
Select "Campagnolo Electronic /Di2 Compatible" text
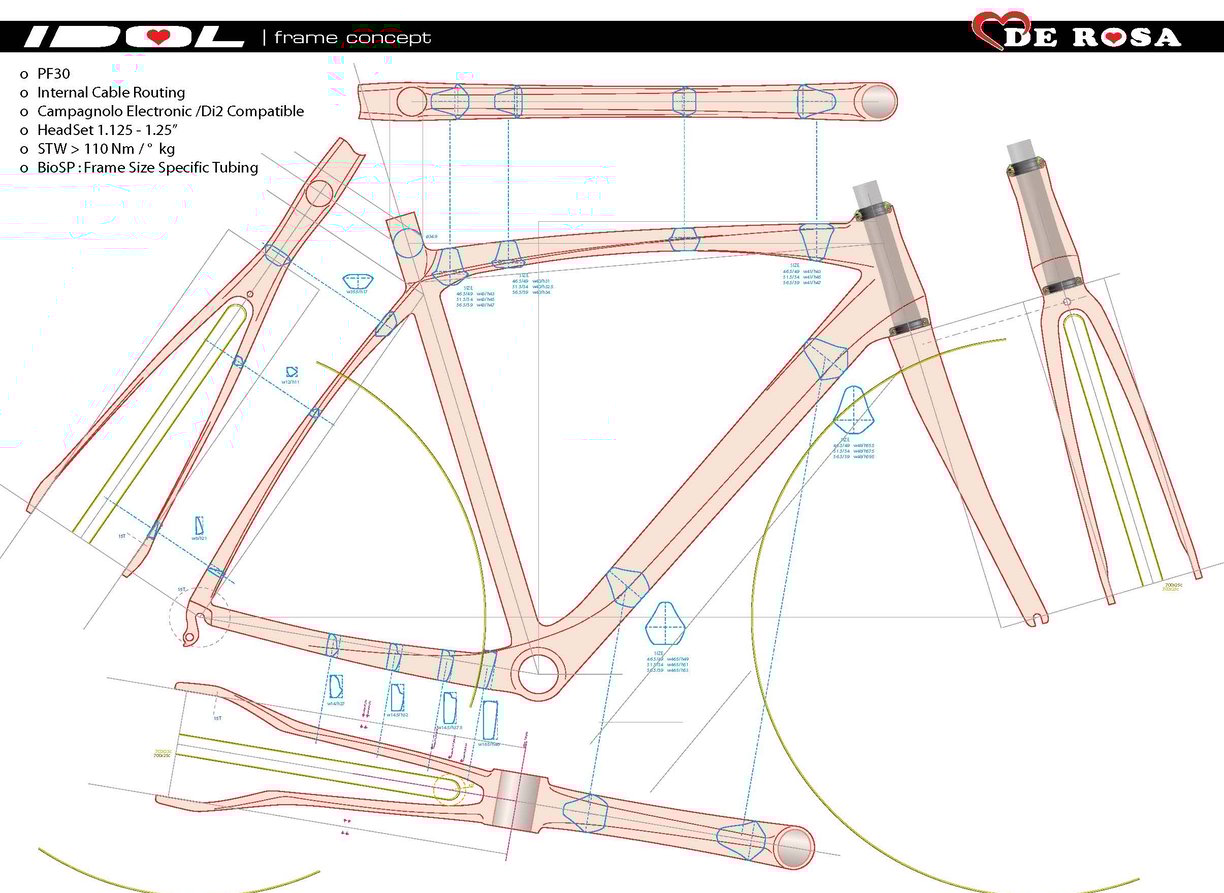(x=171, y=111)
